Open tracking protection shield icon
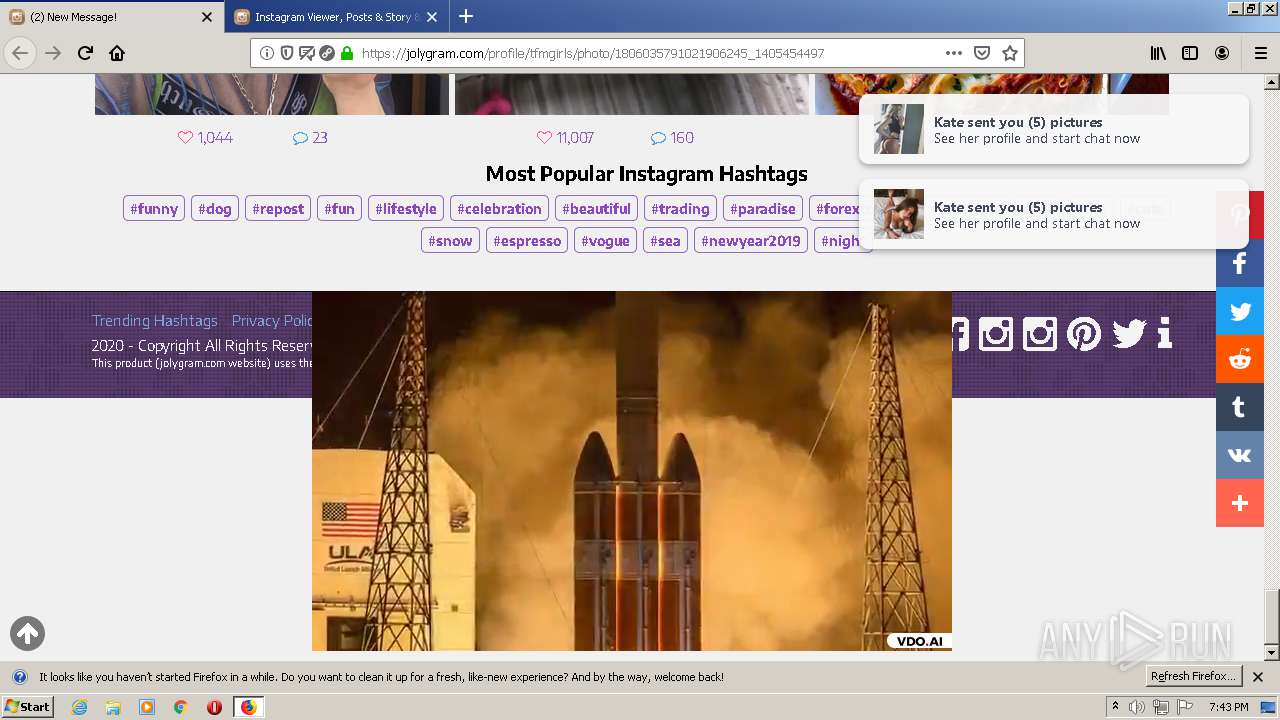1280x720 pixels. (286, 53)
